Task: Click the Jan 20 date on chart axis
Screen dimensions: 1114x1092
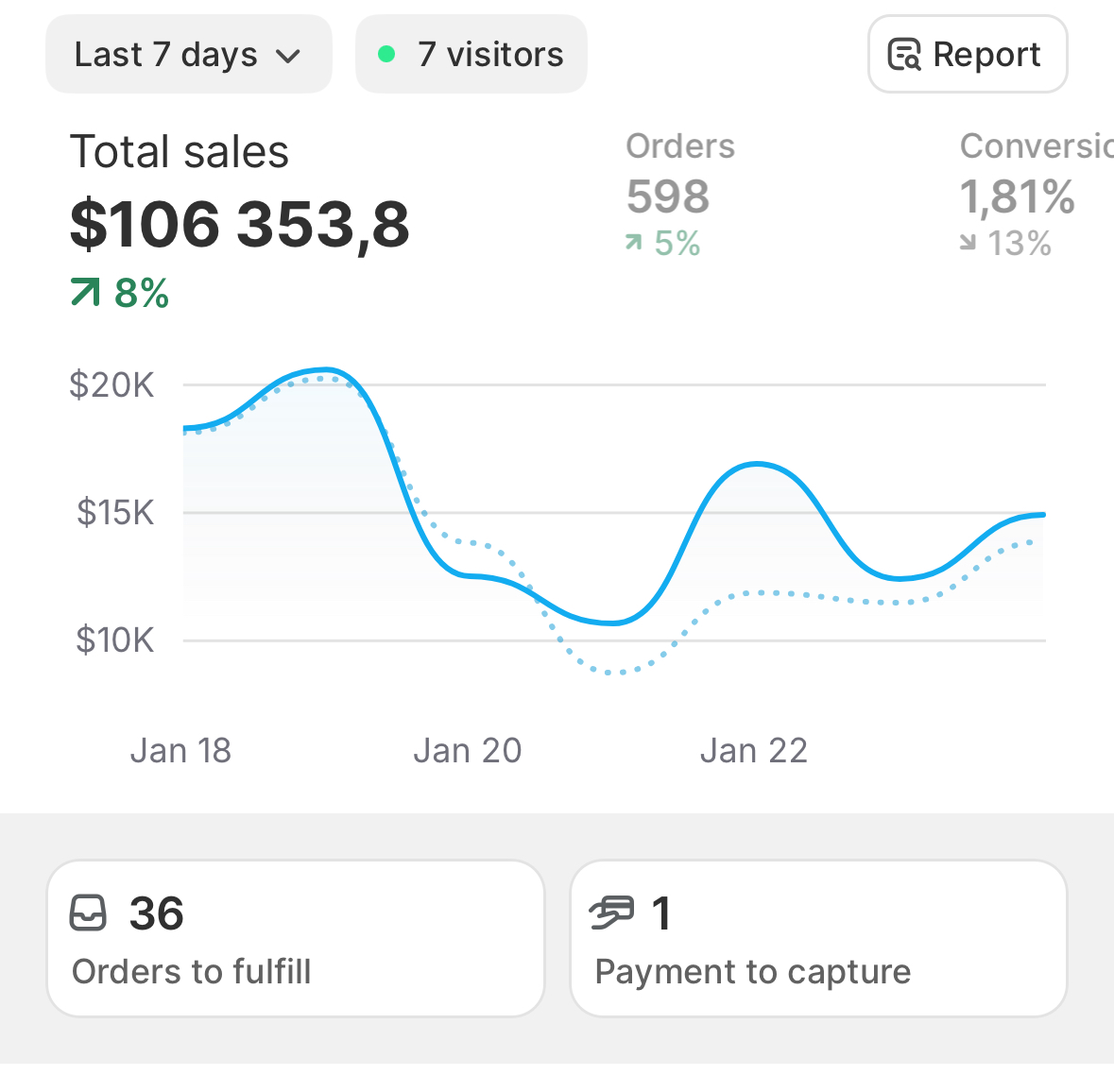Action: tap(468, 751)
